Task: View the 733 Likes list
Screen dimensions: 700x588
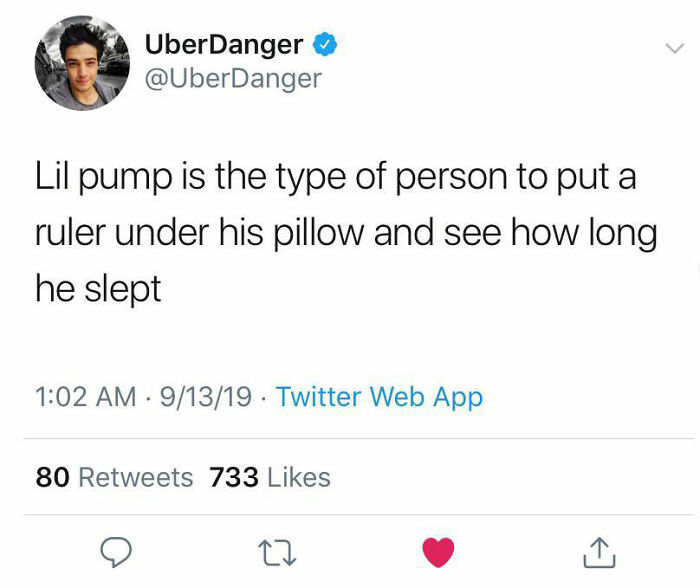Action: click(270, 477)
